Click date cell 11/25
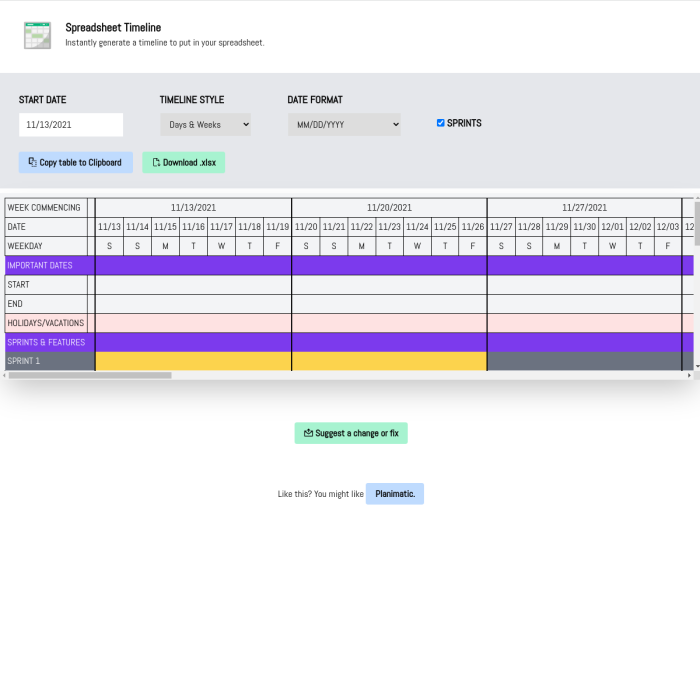 click(x=445, y=227)
